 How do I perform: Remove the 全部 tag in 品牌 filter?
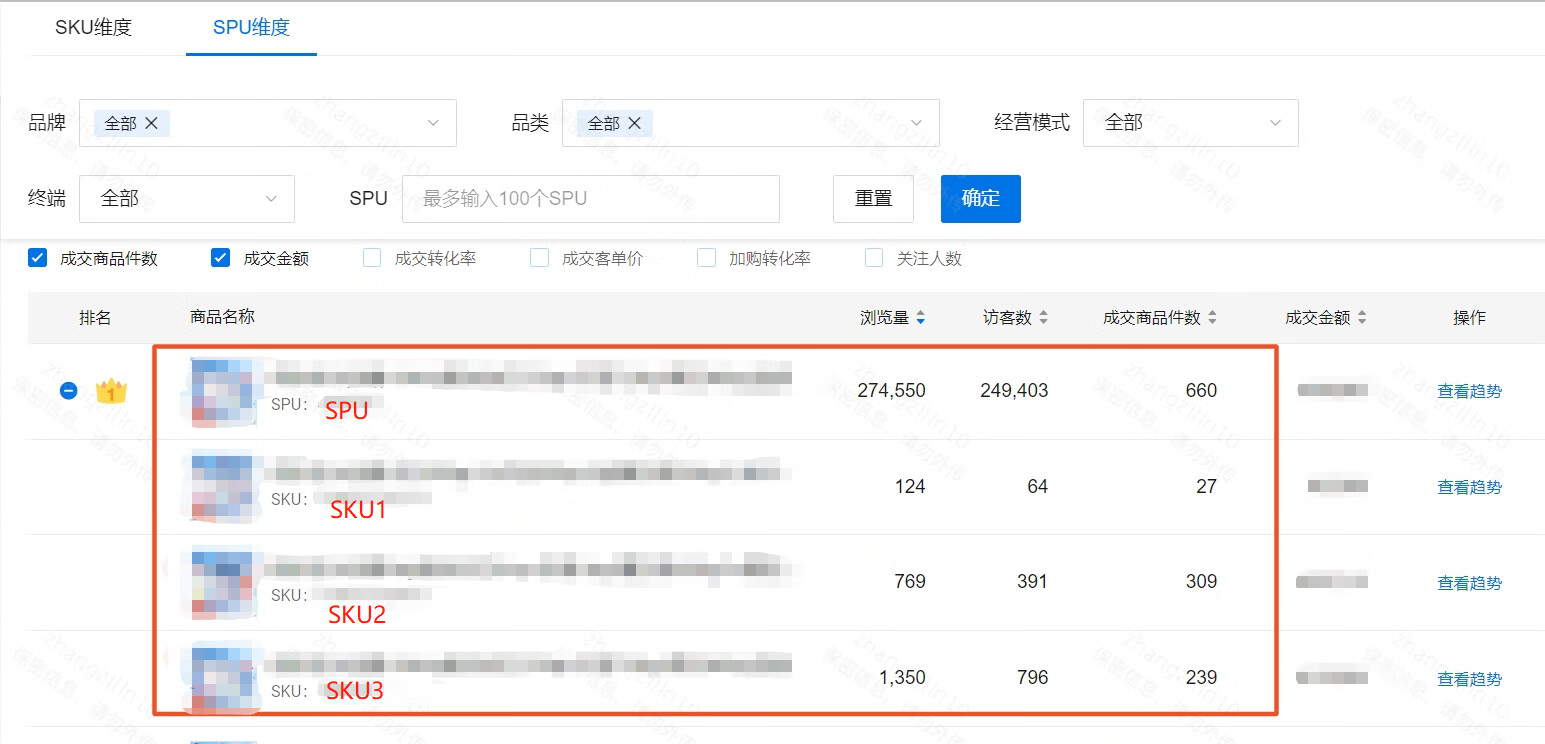pos(152,123)
